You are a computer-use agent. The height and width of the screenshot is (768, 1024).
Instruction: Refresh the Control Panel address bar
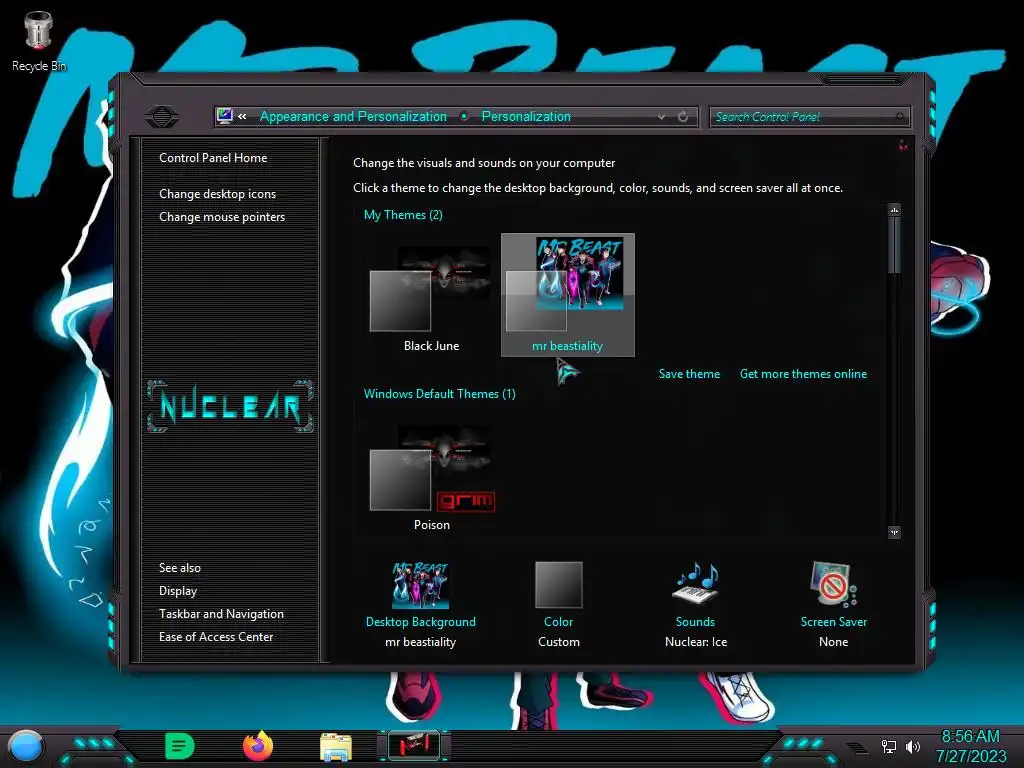tap(683, 116)
